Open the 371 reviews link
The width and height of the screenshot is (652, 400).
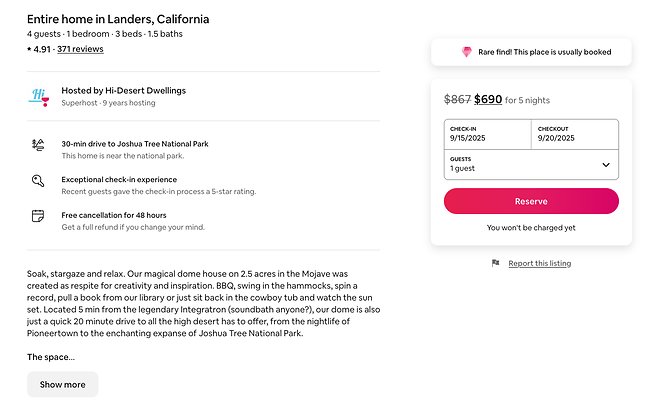tap(80, 48)
